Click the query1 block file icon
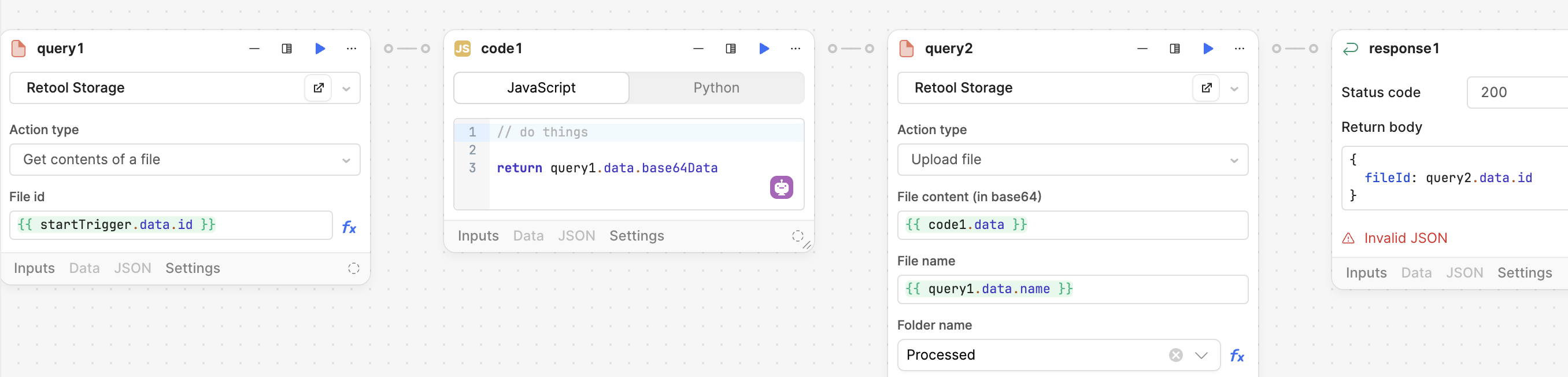This screenshot has height=377, width=1568. [x=19, y=49]
